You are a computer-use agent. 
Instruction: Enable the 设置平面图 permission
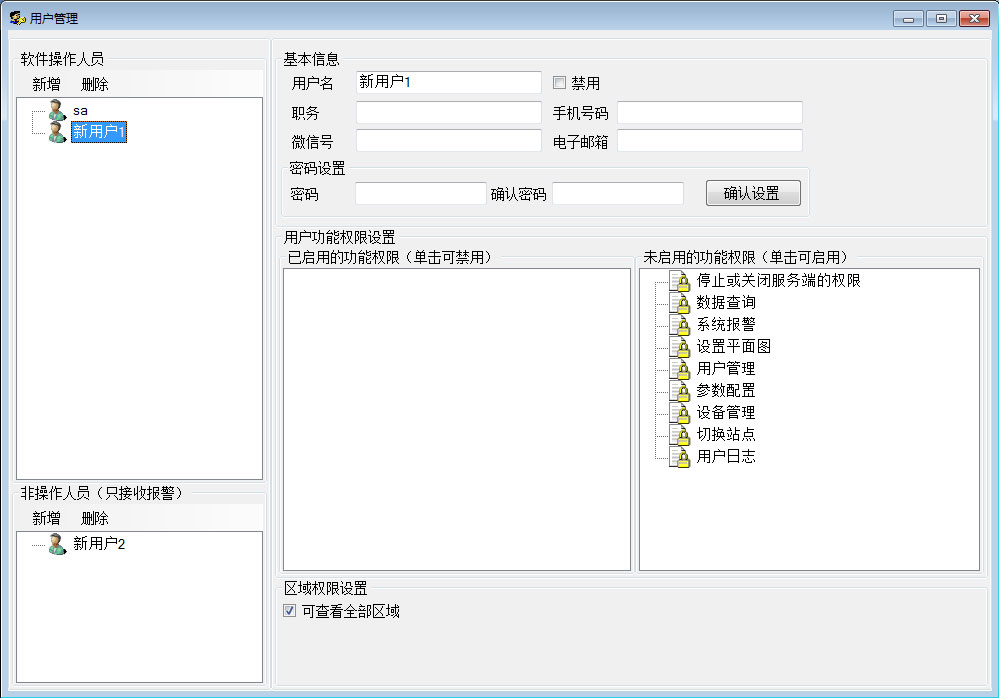tap(733, 346)
